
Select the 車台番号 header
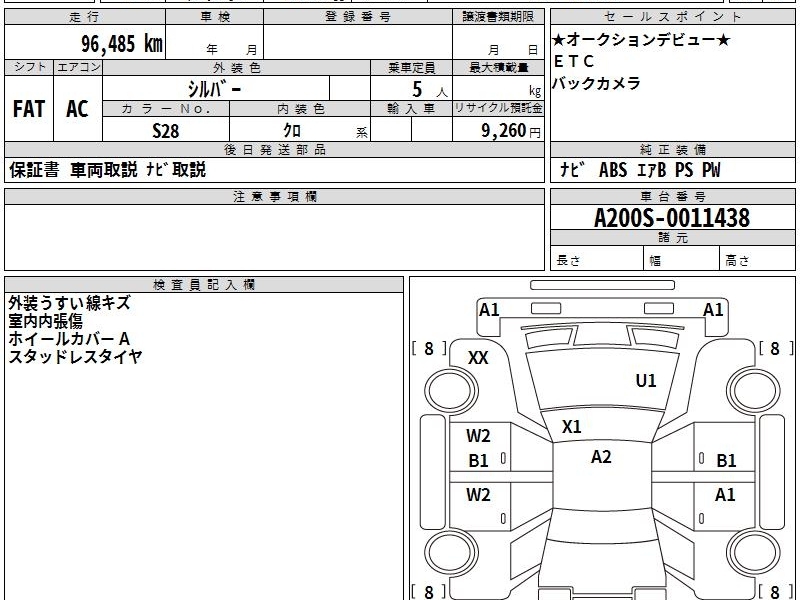pyautogui.click(x=672, y=196)
